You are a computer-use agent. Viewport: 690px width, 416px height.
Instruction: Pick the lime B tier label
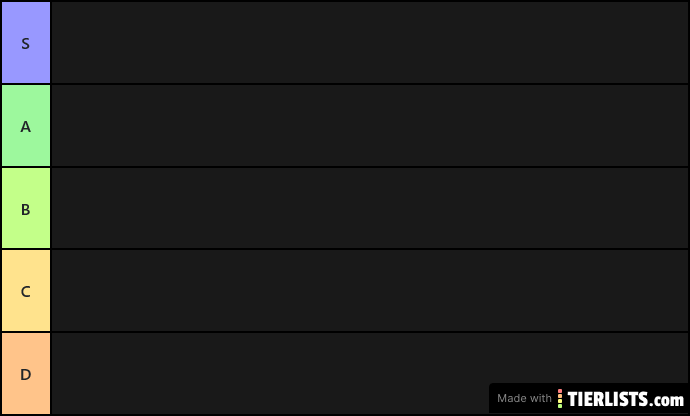pyautogui.click(x=26, y=209)
